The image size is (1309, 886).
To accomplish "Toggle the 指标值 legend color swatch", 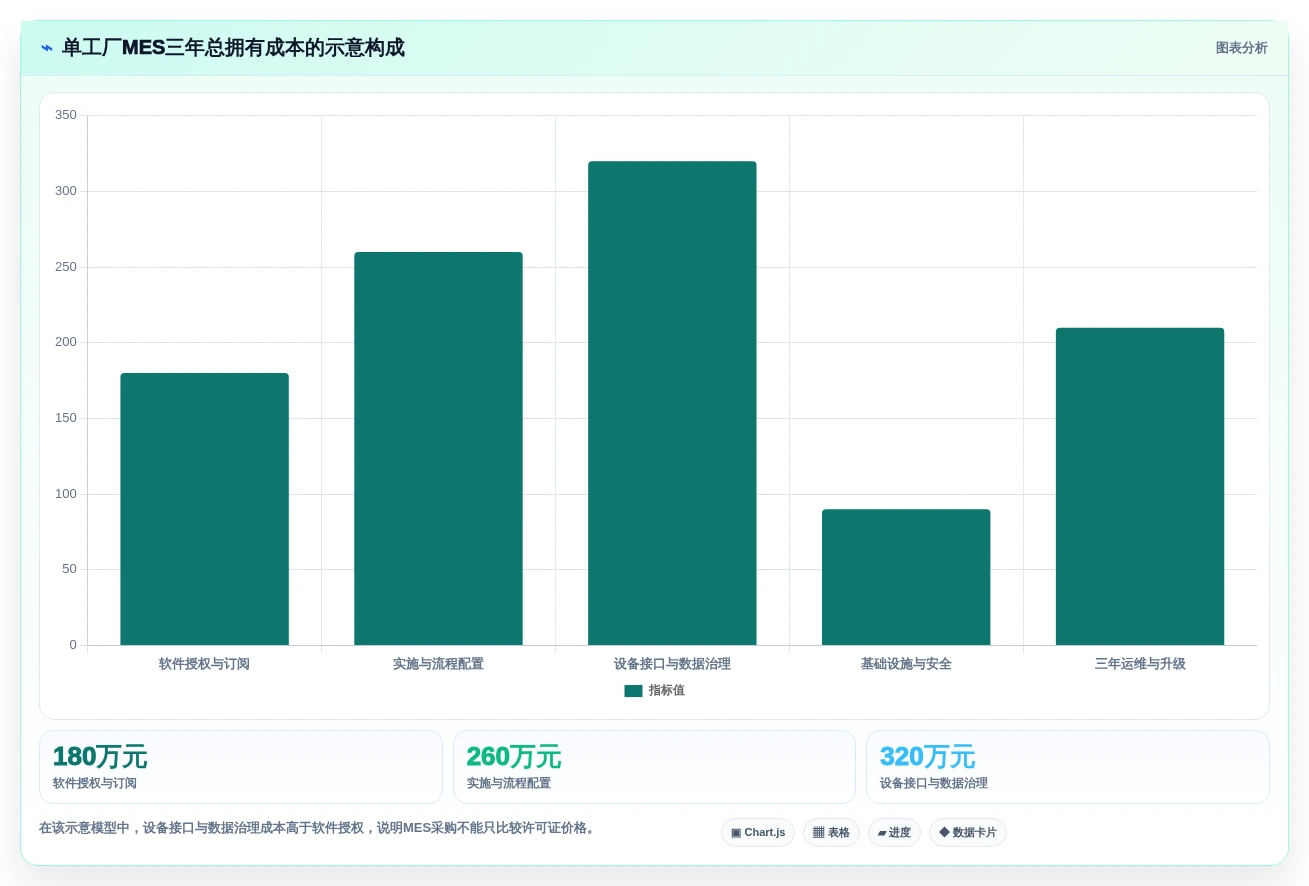I will coord(633,691).
